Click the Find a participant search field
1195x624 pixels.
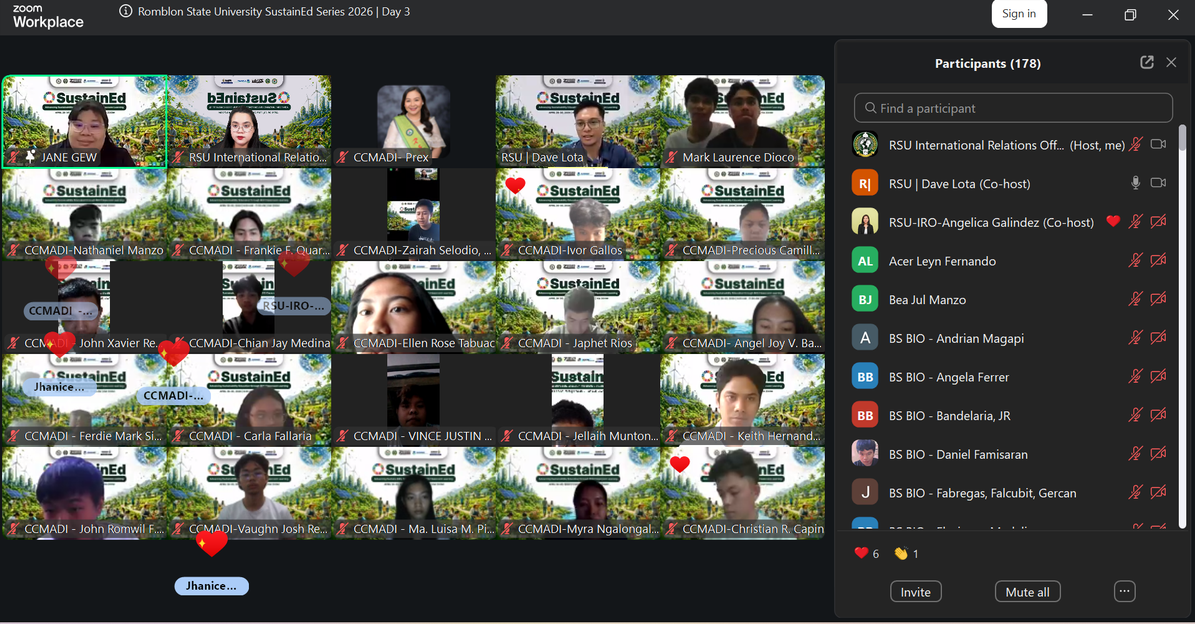point(1013,108)
